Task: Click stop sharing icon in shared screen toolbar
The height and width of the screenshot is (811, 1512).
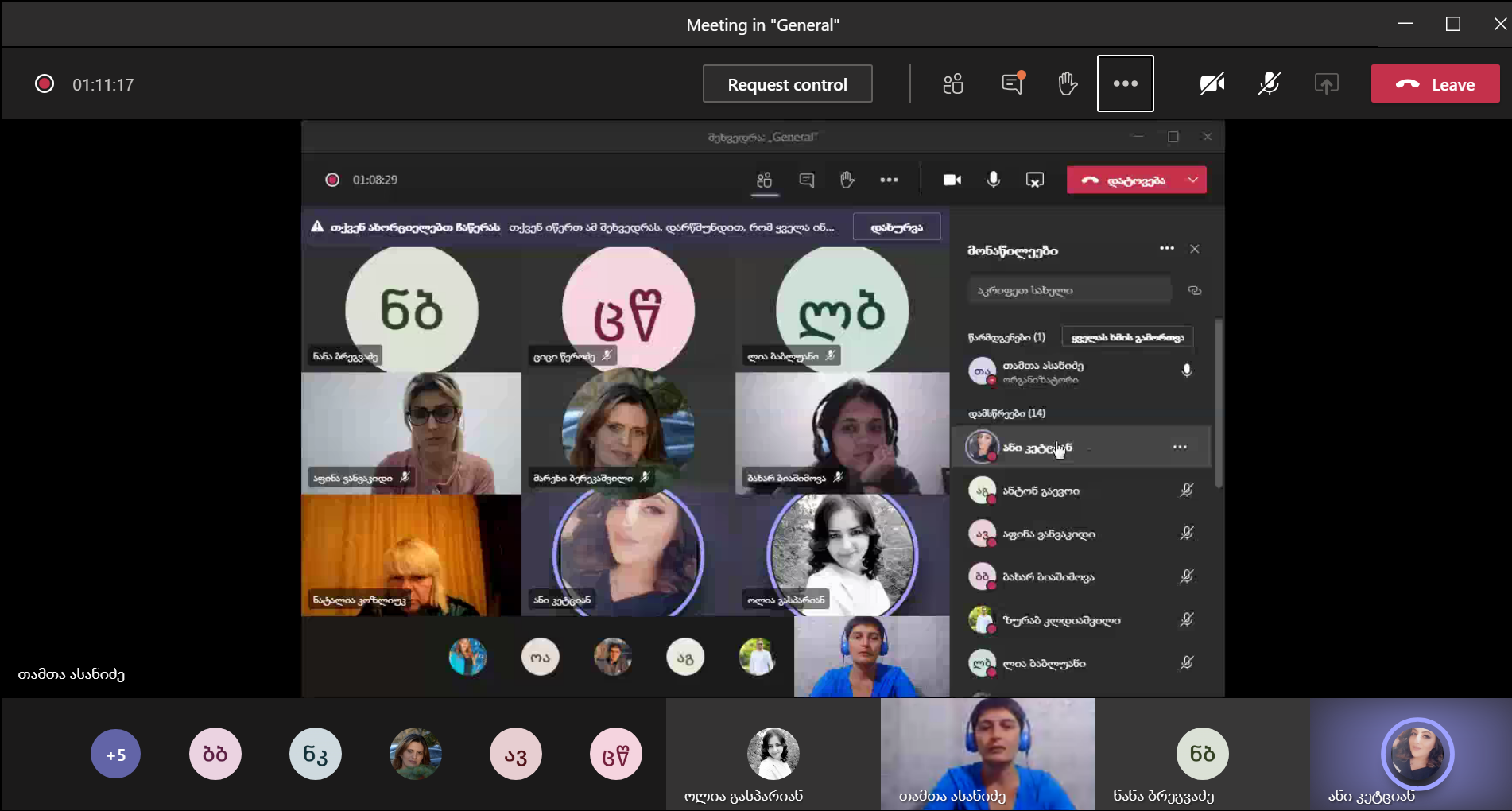Action: point(1034,180)
